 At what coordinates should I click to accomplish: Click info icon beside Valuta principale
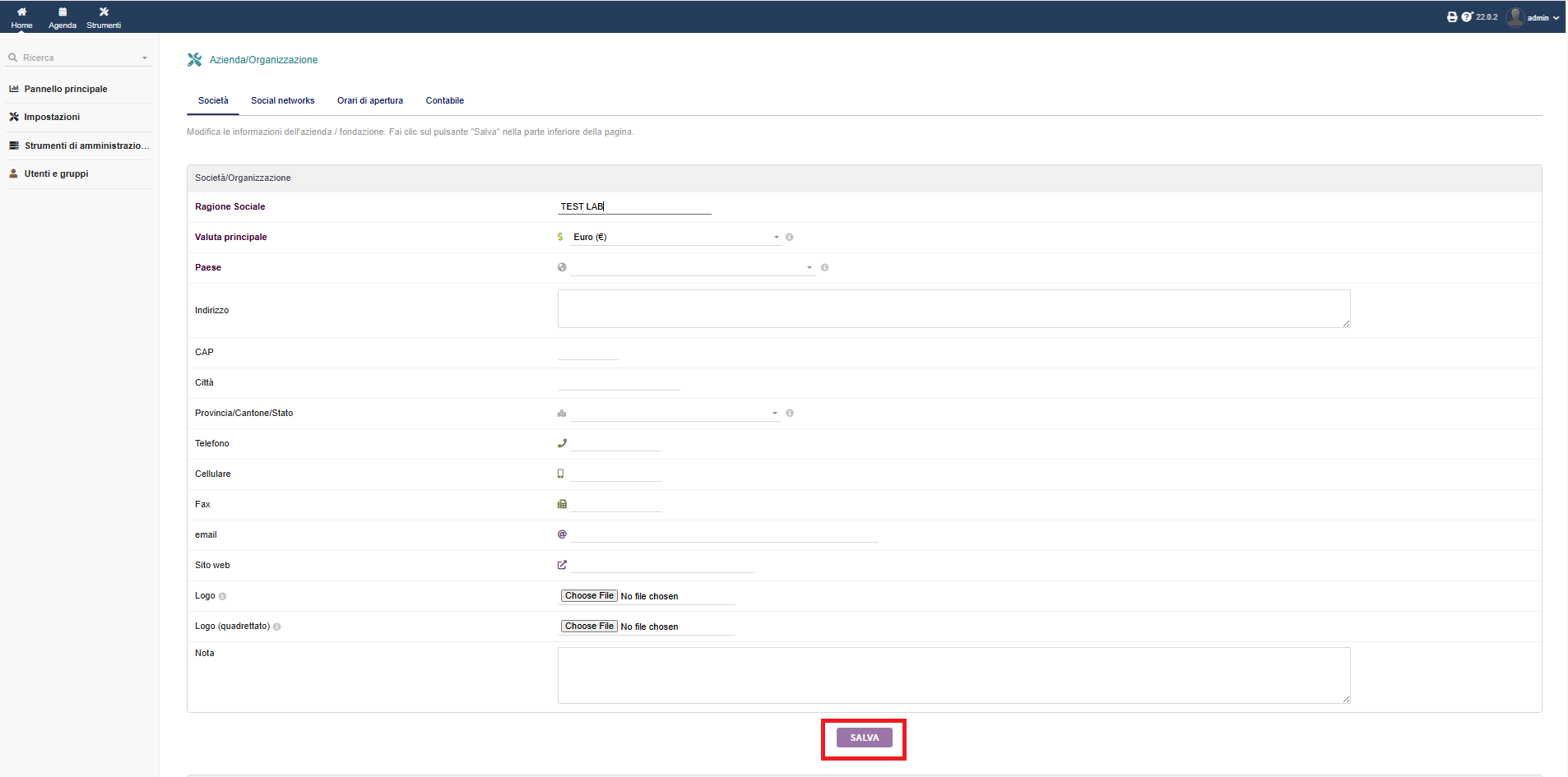pyautogui.click(x=789, y=238)
